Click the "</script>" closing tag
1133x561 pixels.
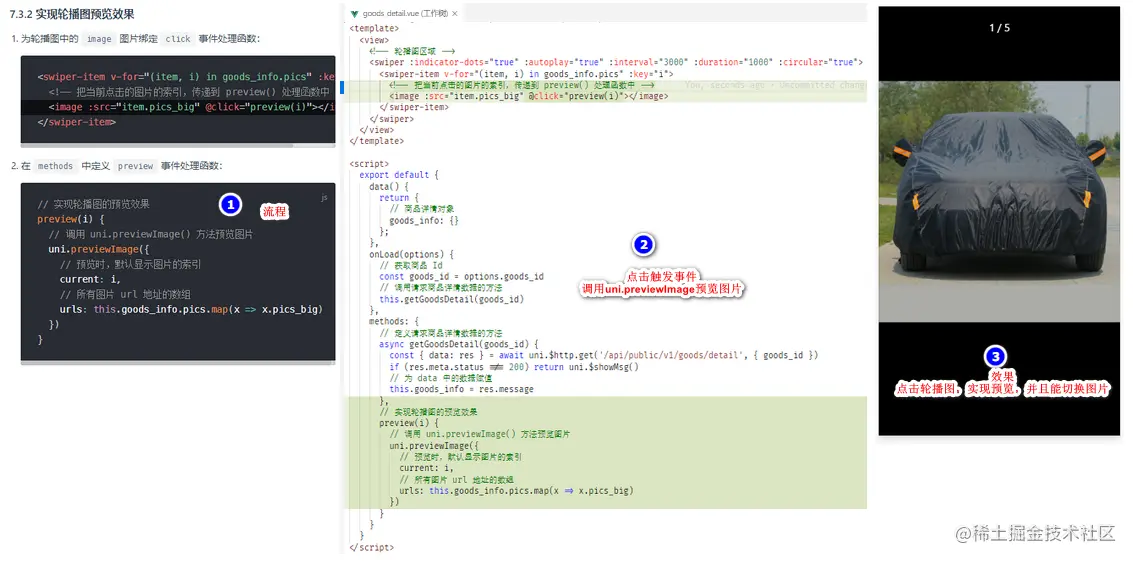371,547
